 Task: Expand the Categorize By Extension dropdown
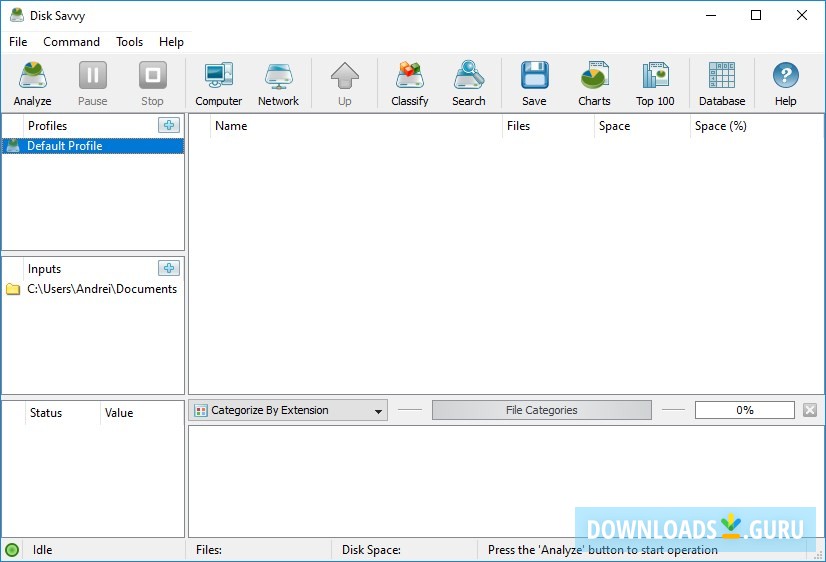click(x=288, y=410)
